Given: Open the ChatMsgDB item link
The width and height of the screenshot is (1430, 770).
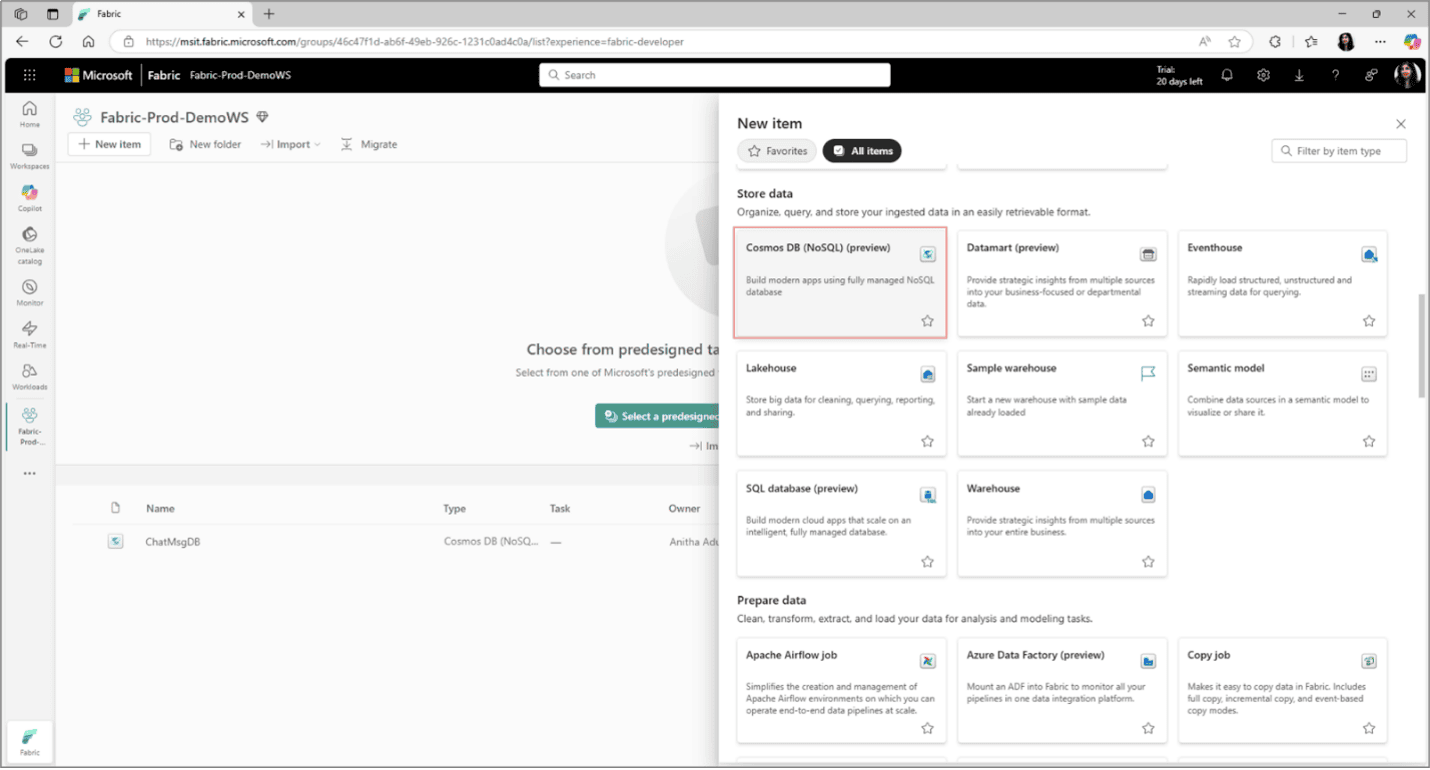Looking at the screenshot, I should pos(173,541).
